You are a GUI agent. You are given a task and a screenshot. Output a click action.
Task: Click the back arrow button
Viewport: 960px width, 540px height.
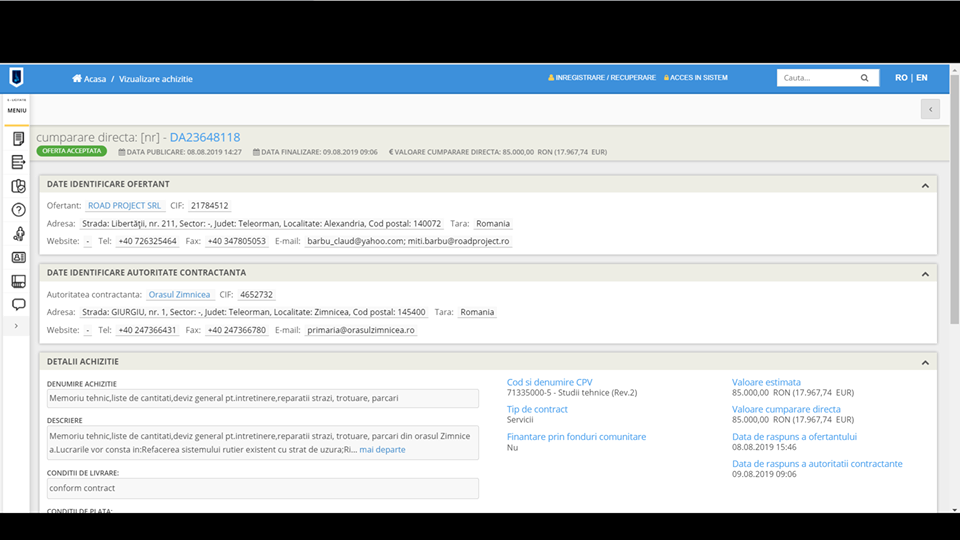pos(930,109)
